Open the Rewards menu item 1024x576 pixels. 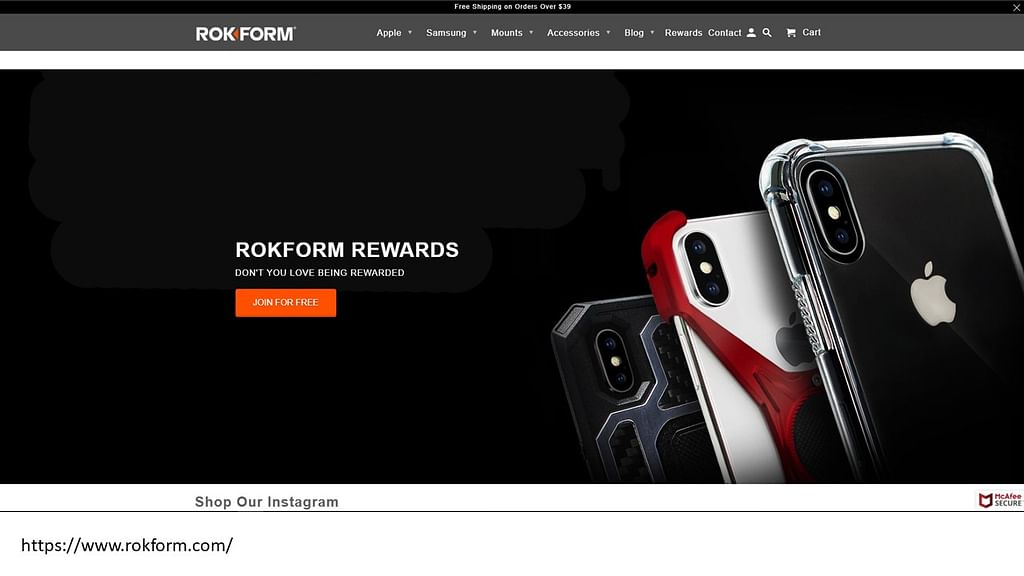(x=683, y=33)
